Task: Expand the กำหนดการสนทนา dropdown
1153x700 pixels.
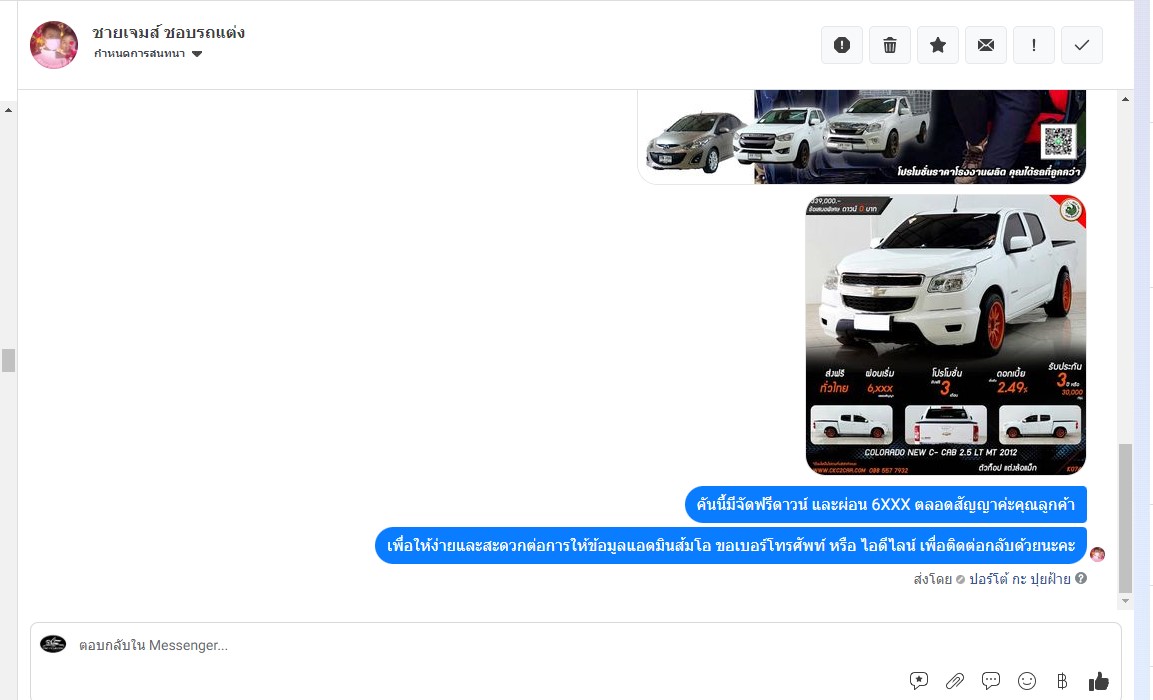Action: (x=148, y=54)
